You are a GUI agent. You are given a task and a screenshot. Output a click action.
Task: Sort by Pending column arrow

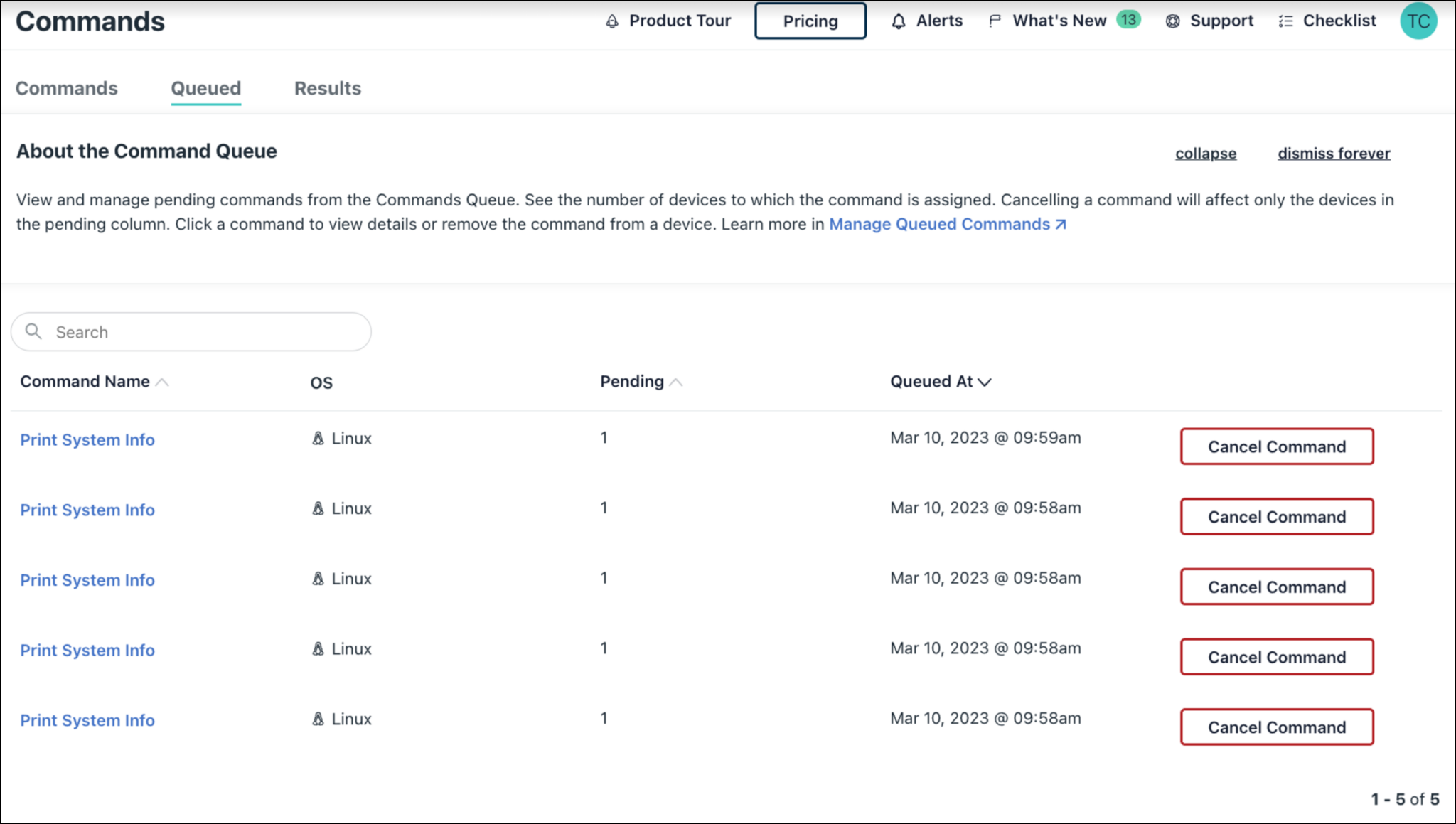click(x=676, y=382)
